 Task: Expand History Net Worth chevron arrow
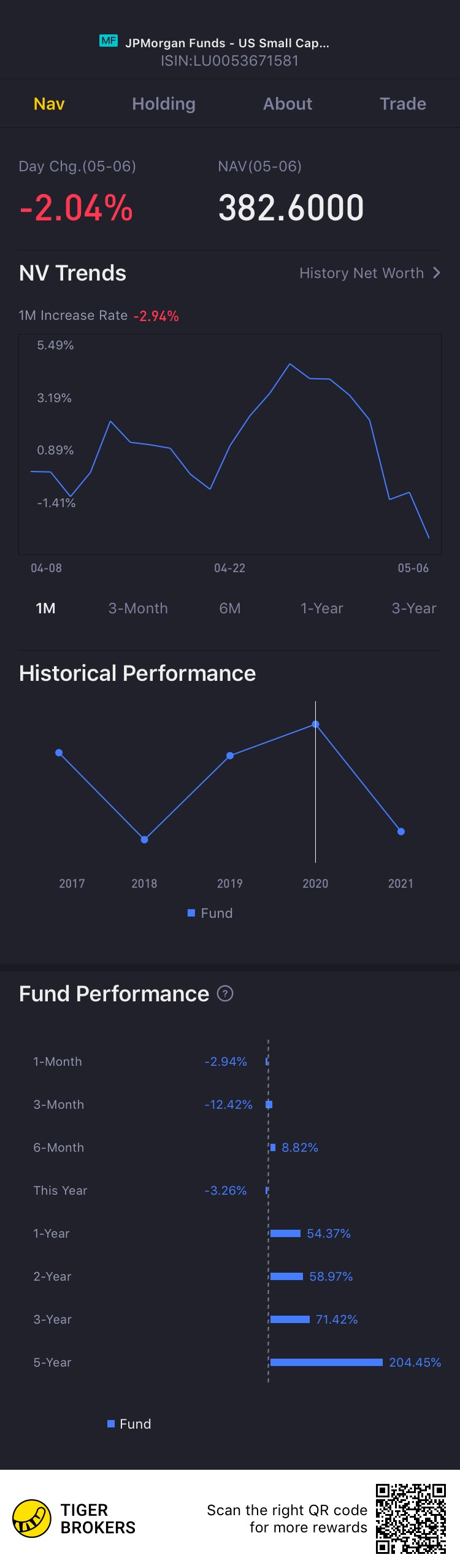click(437, 273)
